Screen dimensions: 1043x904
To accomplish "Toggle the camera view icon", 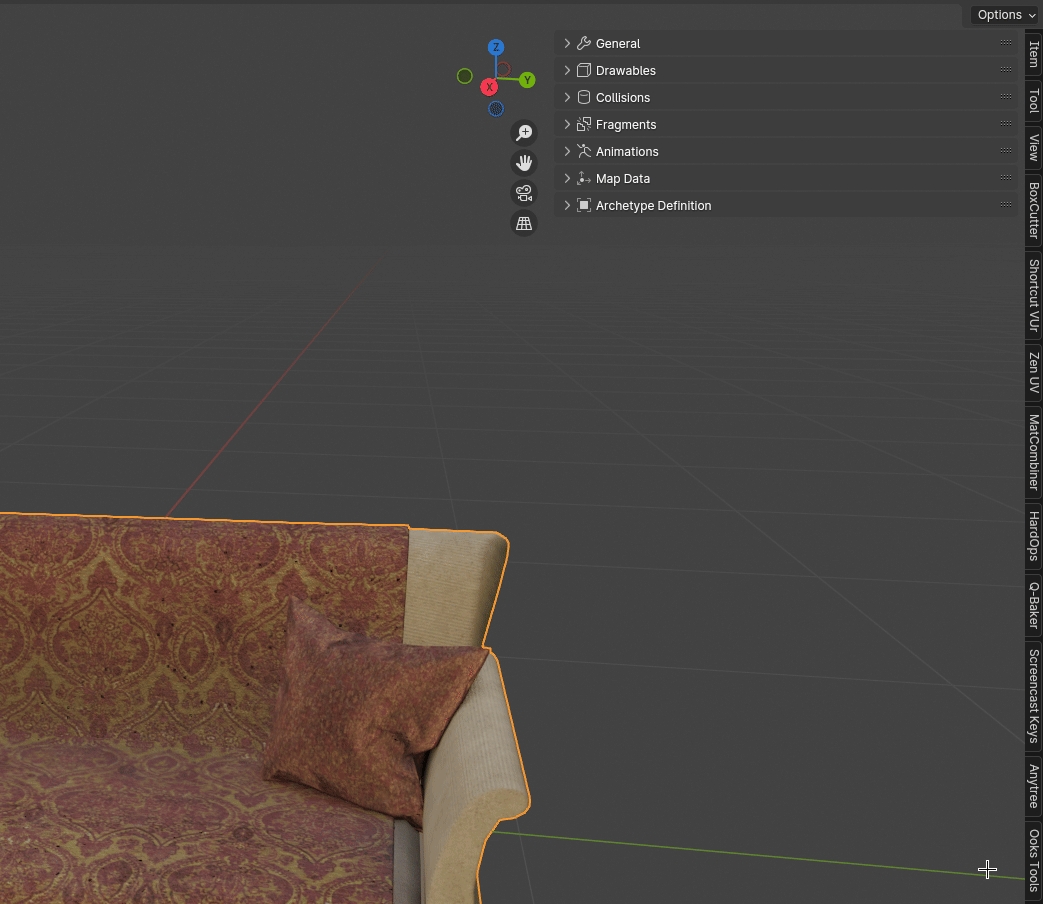I will (x=524, y=193).
